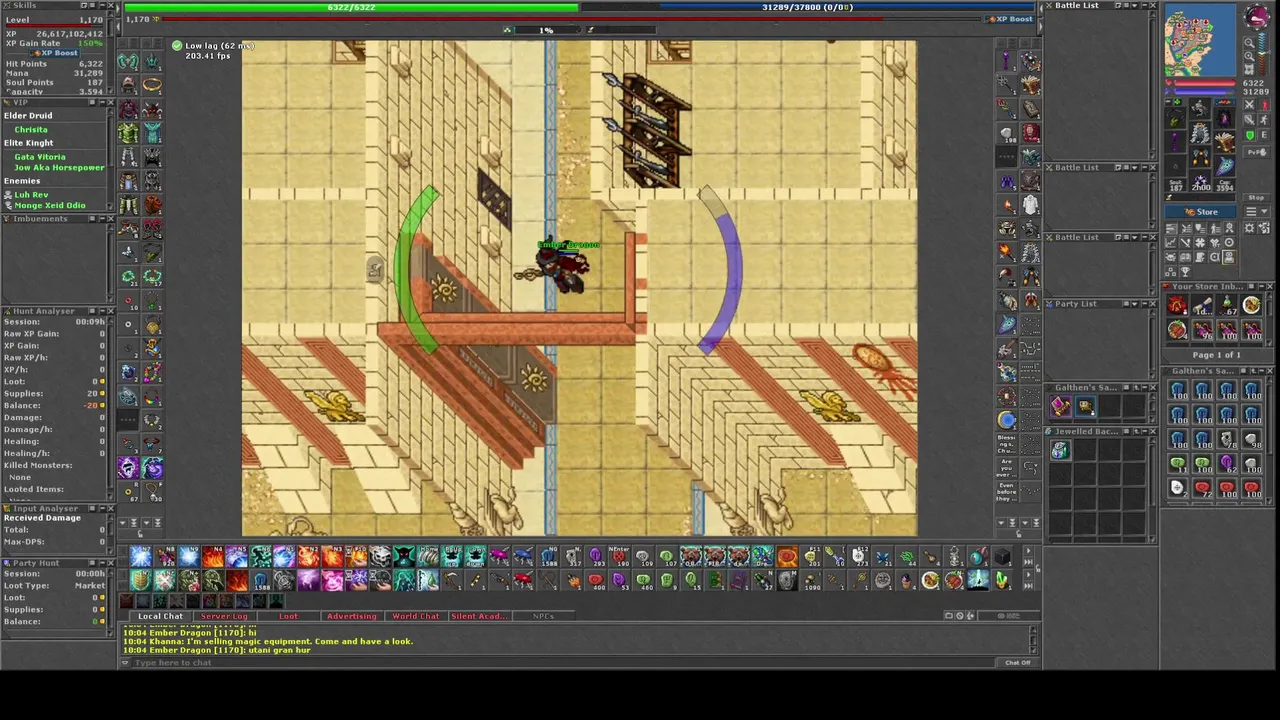Image resolution: width=1280 pixels, height=720 pixels.
Task: Select the armor equipment slot
Action: [x=1200, y=135]
